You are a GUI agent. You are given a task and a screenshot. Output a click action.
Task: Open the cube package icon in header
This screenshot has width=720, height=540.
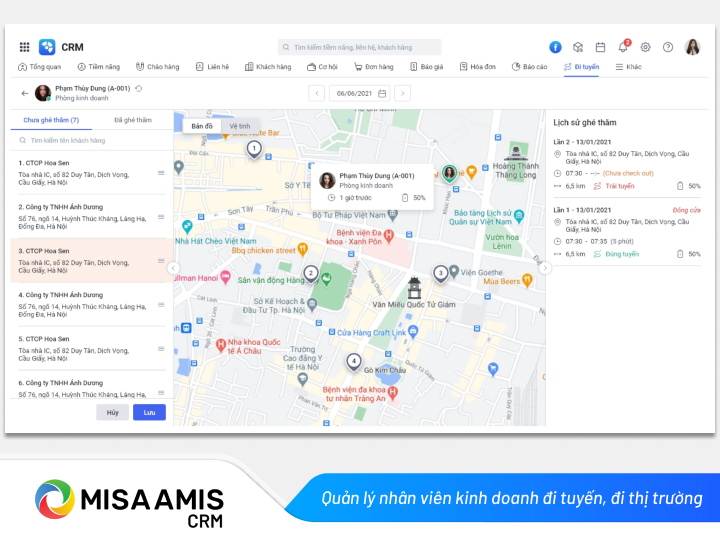(x=578, y=47)
